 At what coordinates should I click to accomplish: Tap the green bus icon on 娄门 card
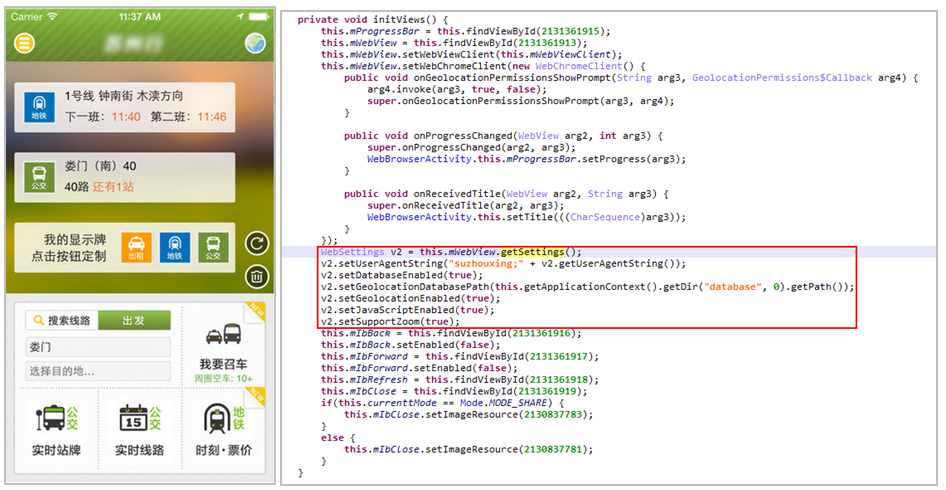pos(39,177)
